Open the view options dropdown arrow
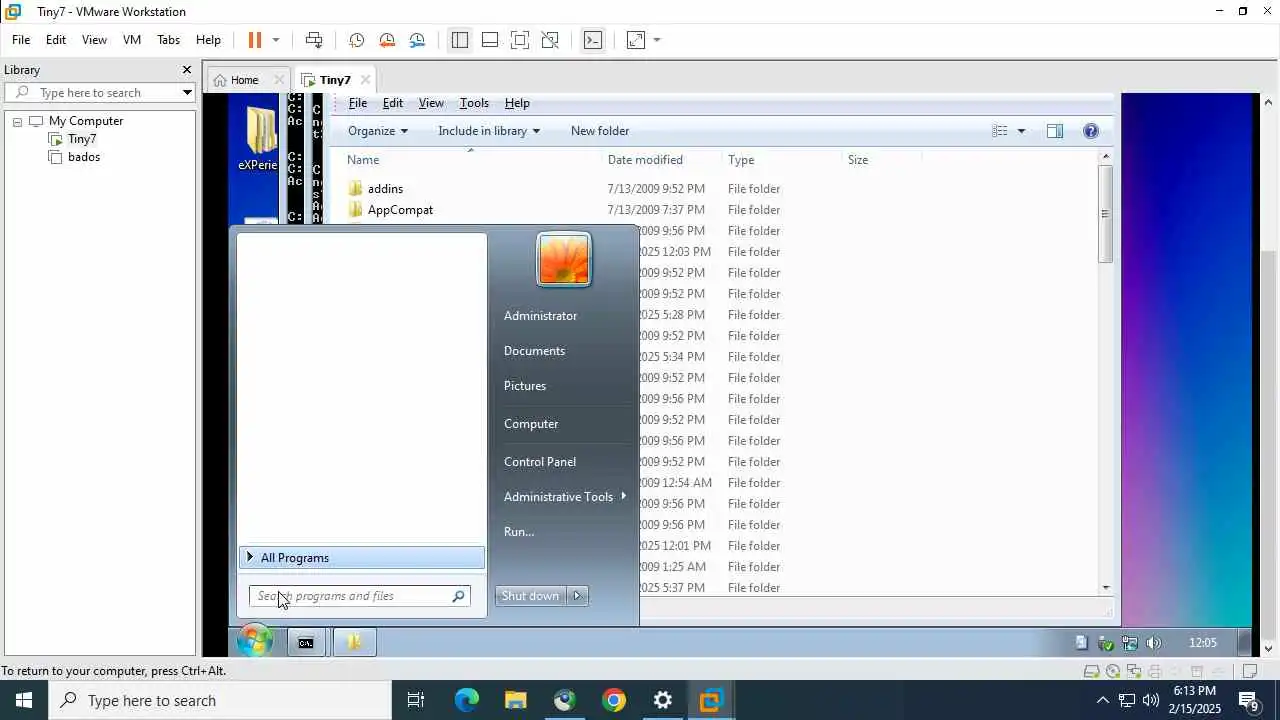 coord(1021,131)
